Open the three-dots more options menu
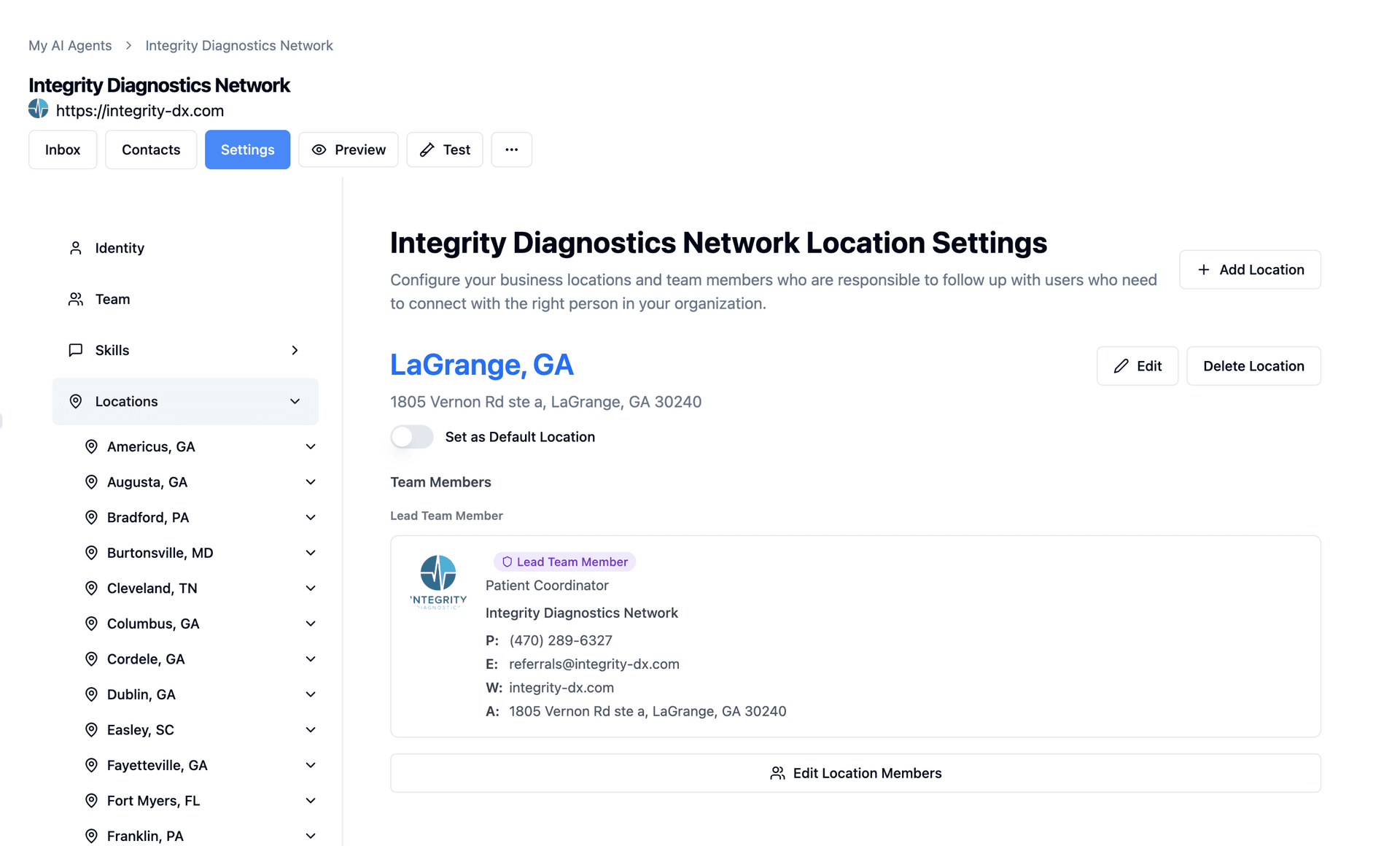This screenshot has height=846, width=1400. pos(512,150)
